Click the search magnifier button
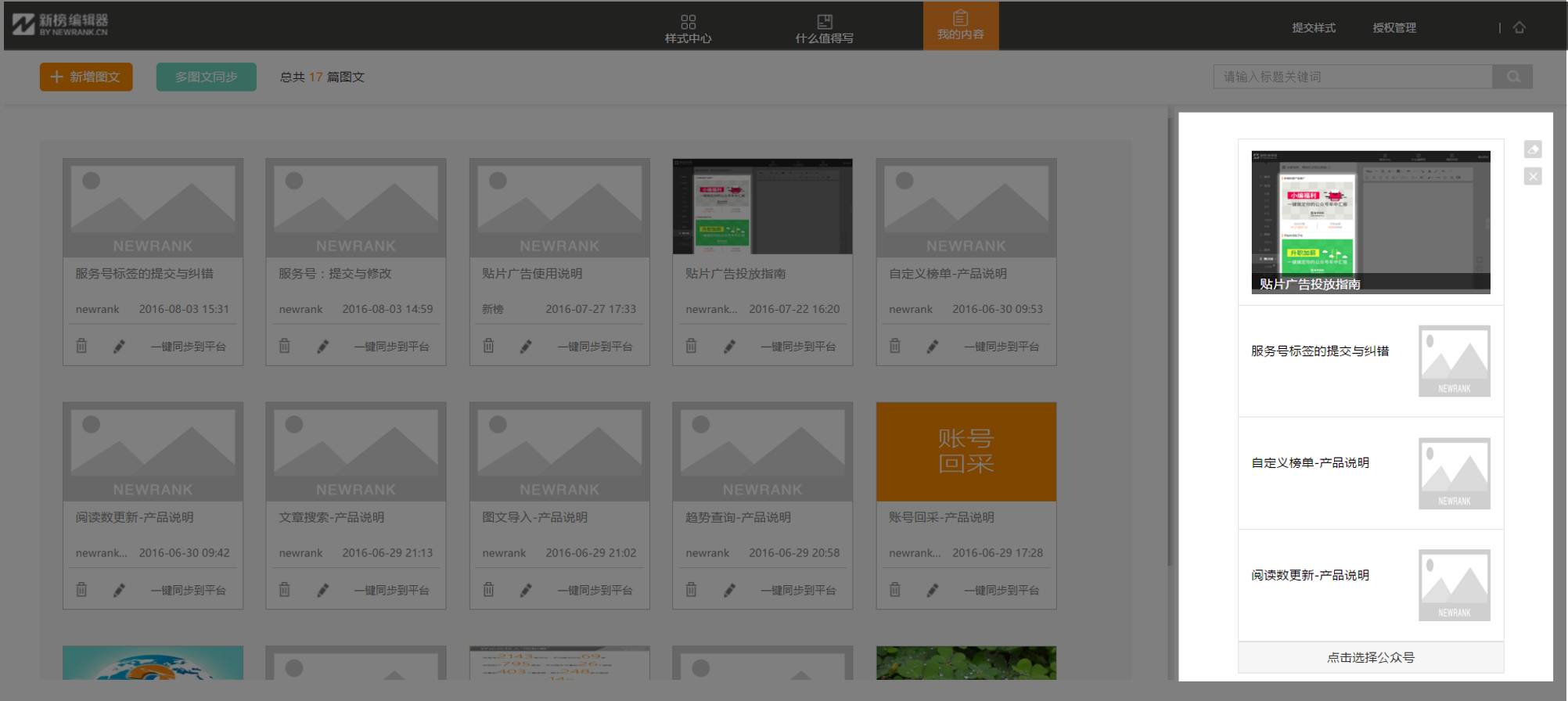Viewport: 1568px width, 701px height. (x=1512, y=77)
